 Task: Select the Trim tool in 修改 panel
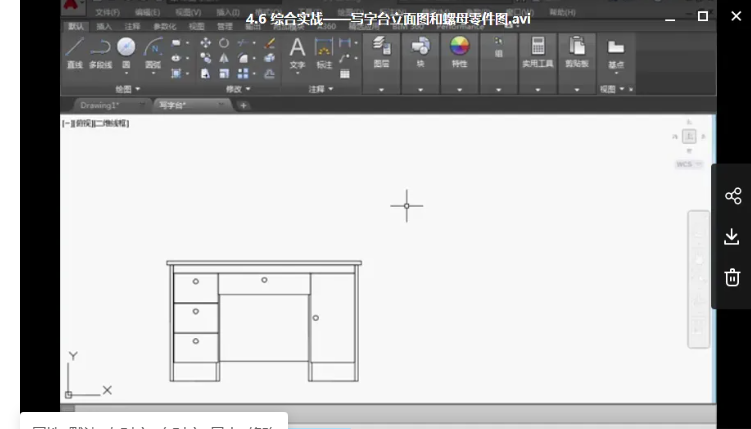pyautogui.click(x=242, y=43)
